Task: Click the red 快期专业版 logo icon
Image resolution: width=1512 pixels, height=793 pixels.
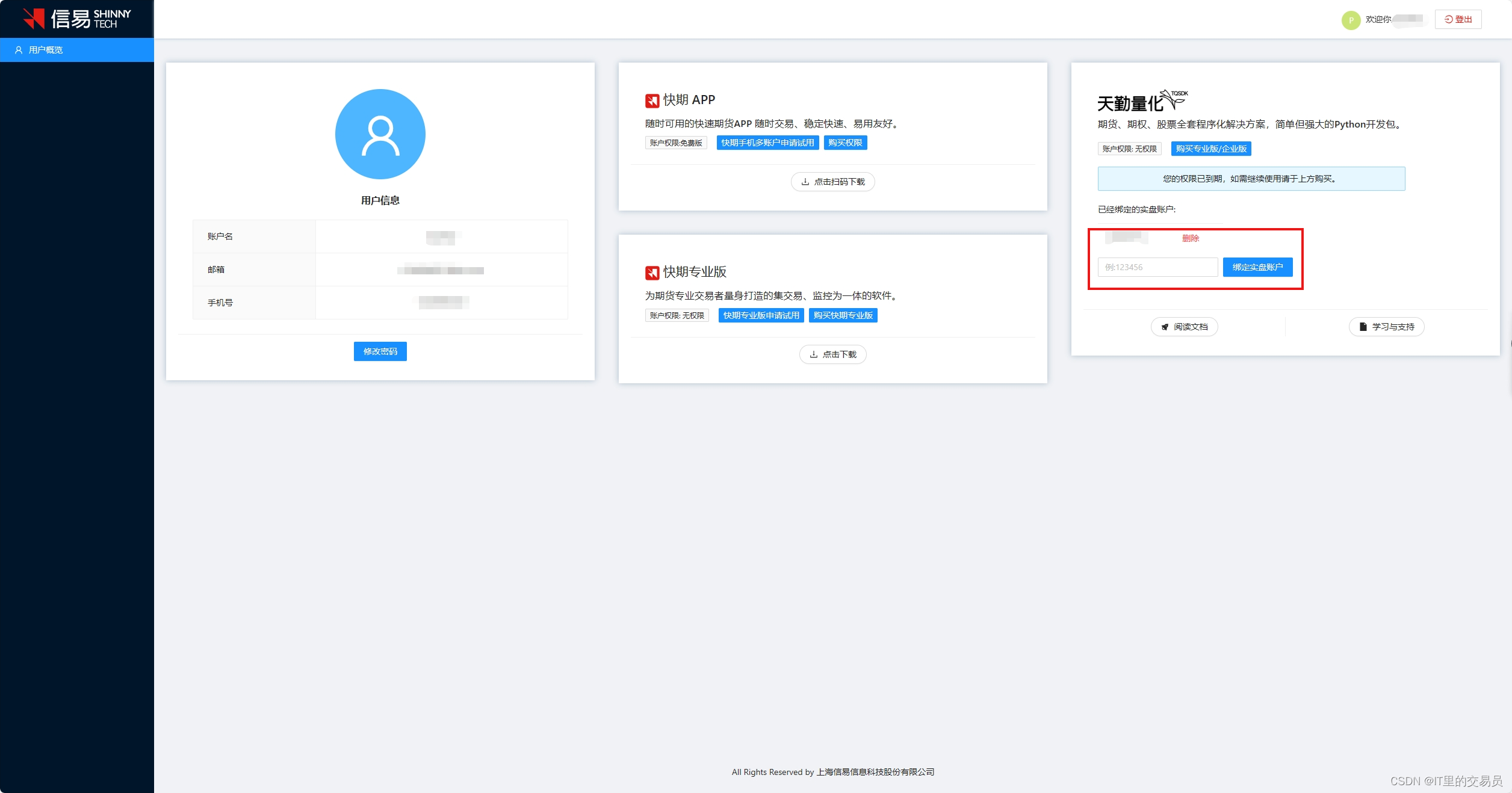Action: coord(652,273)
